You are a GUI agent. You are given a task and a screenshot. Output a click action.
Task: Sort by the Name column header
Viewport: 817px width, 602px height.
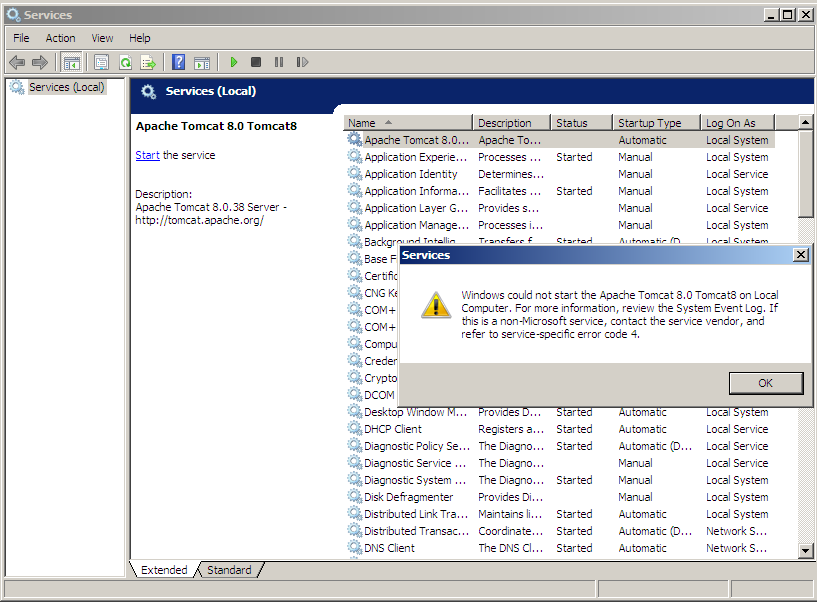tap(408, 123)
